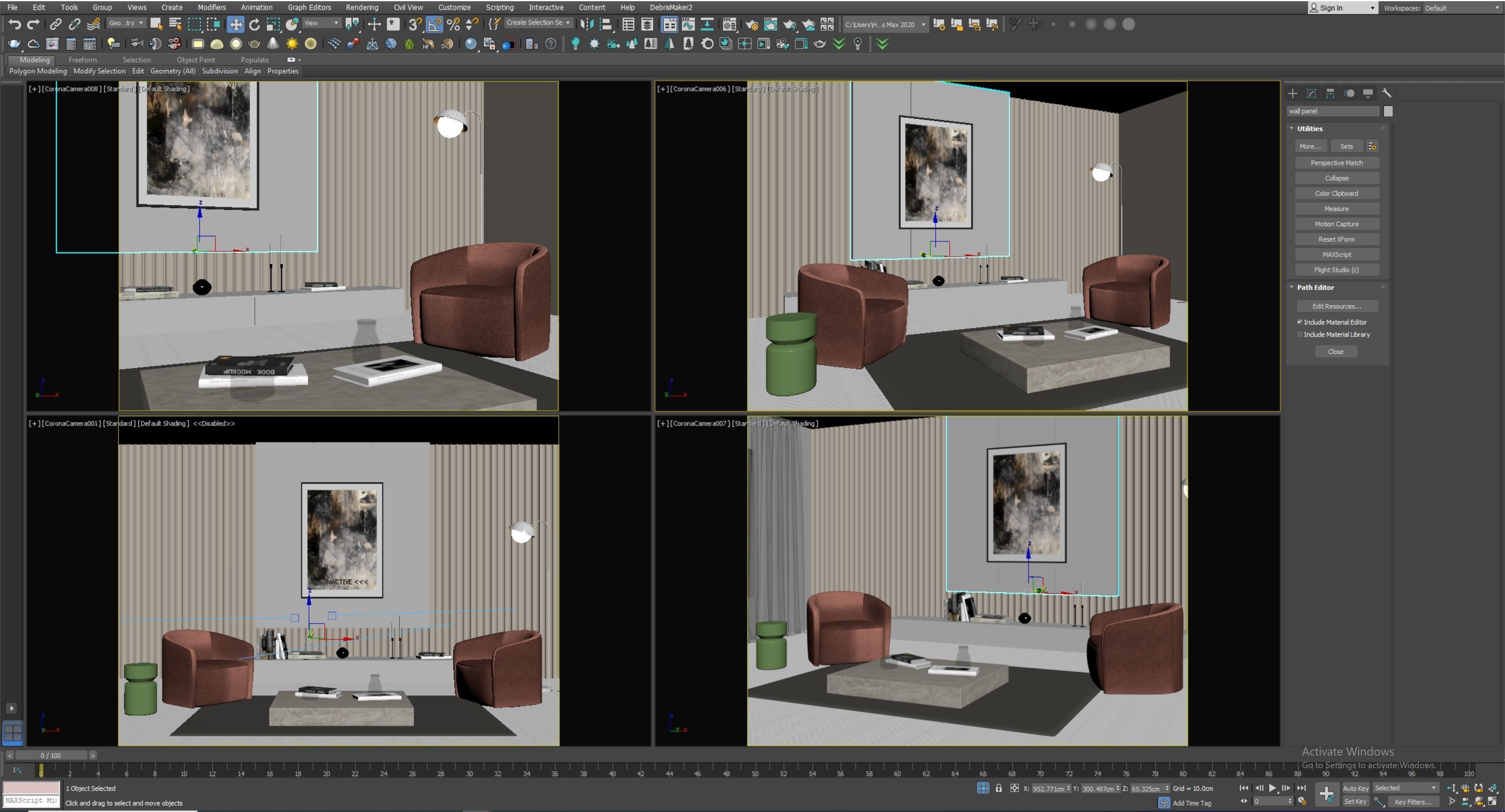Image resolution: width=1505 pixels, height=812 pixels.
Task: Open the Render Setup teapot icon
Action: point(752,24)
